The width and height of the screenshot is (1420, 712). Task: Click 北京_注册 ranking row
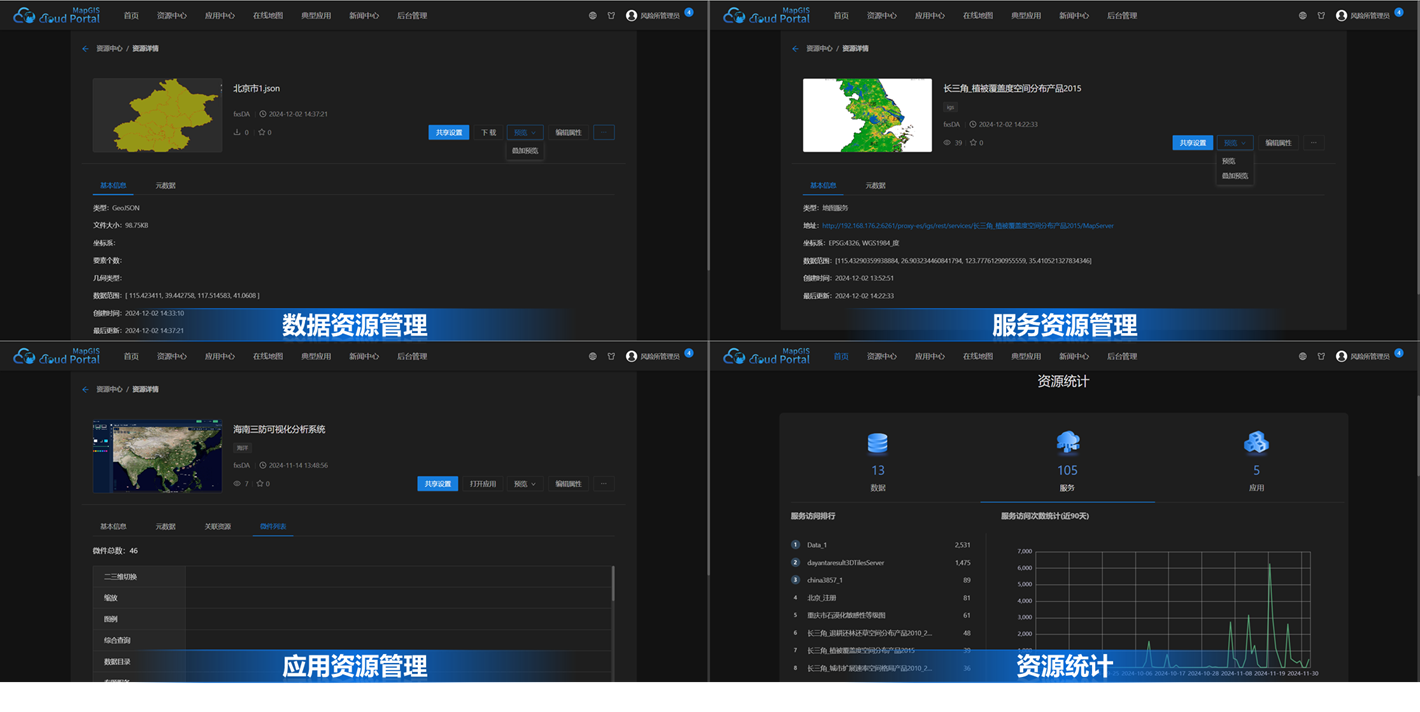click(881, 598)
